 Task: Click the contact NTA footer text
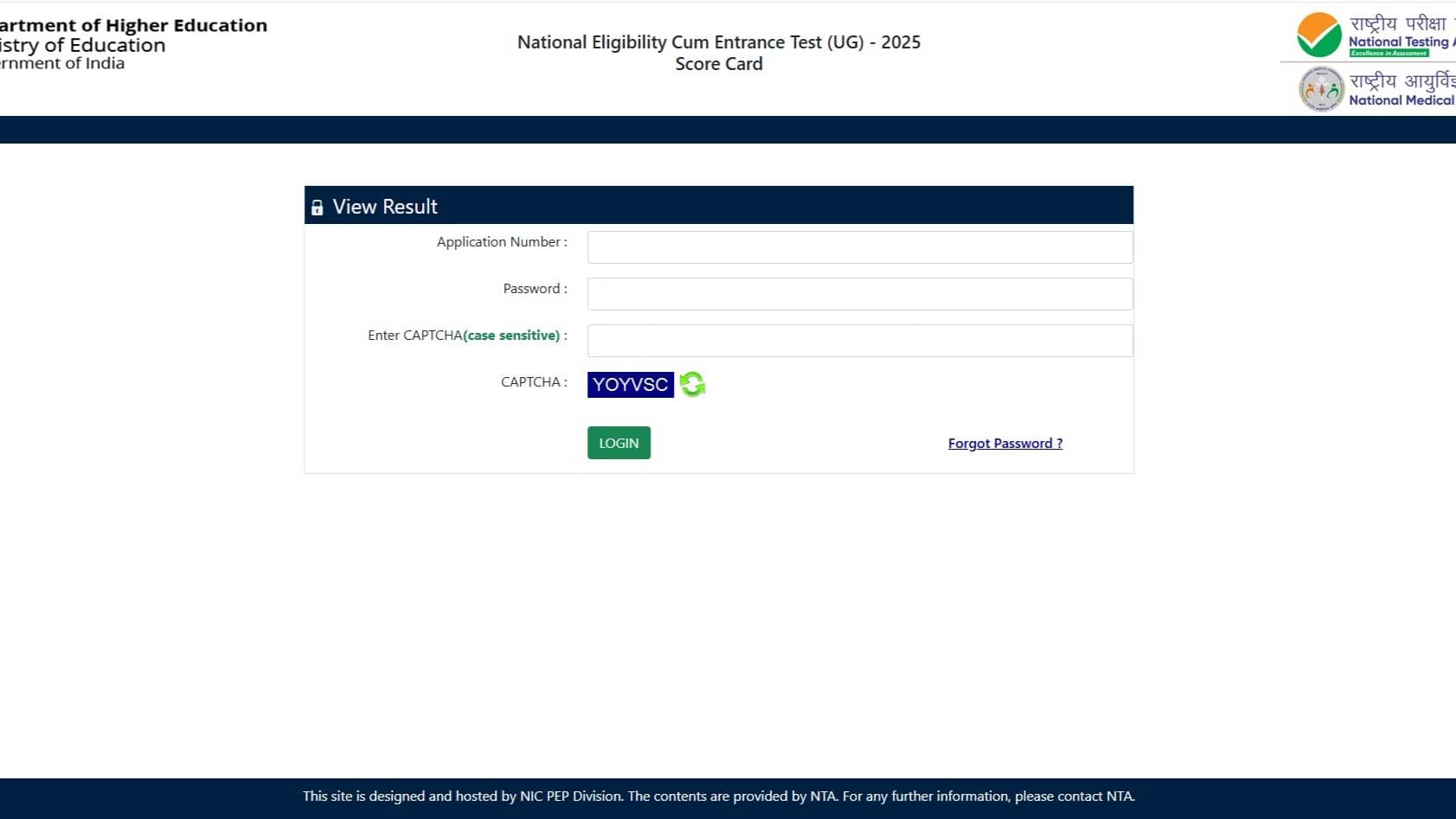pos(719,796)
